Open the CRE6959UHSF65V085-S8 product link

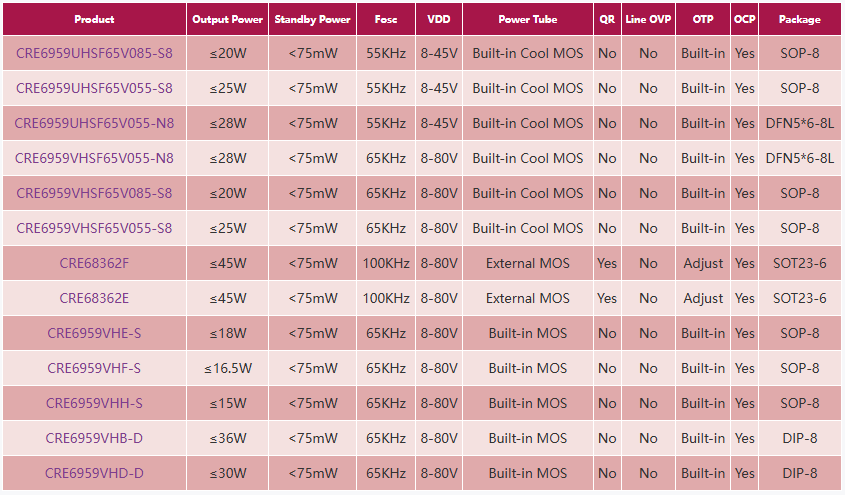click(94, 53)
